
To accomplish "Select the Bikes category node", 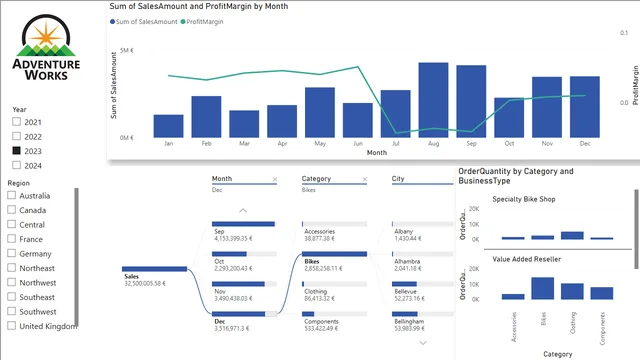I will click(x=334, y=254).
